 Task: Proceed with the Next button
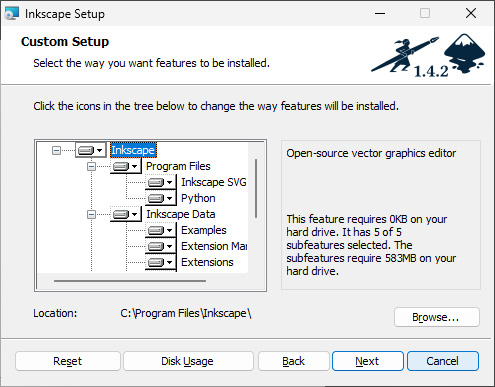[x=368, y=361]
